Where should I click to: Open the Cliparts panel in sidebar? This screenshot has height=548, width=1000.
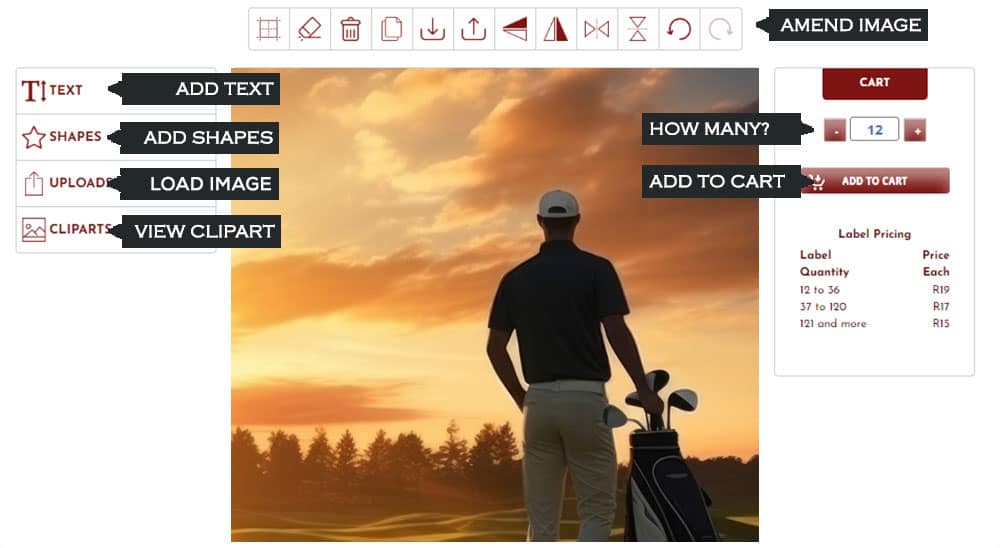116,230
